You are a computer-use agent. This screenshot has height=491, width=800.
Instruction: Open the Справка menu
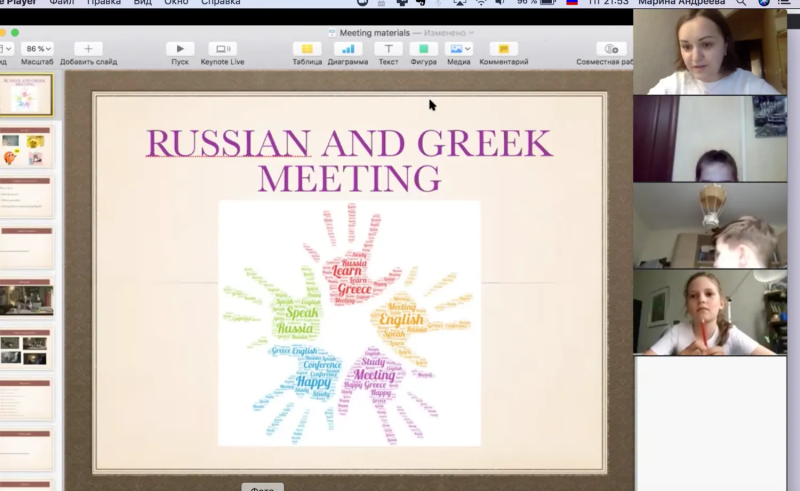coord(220,3)
